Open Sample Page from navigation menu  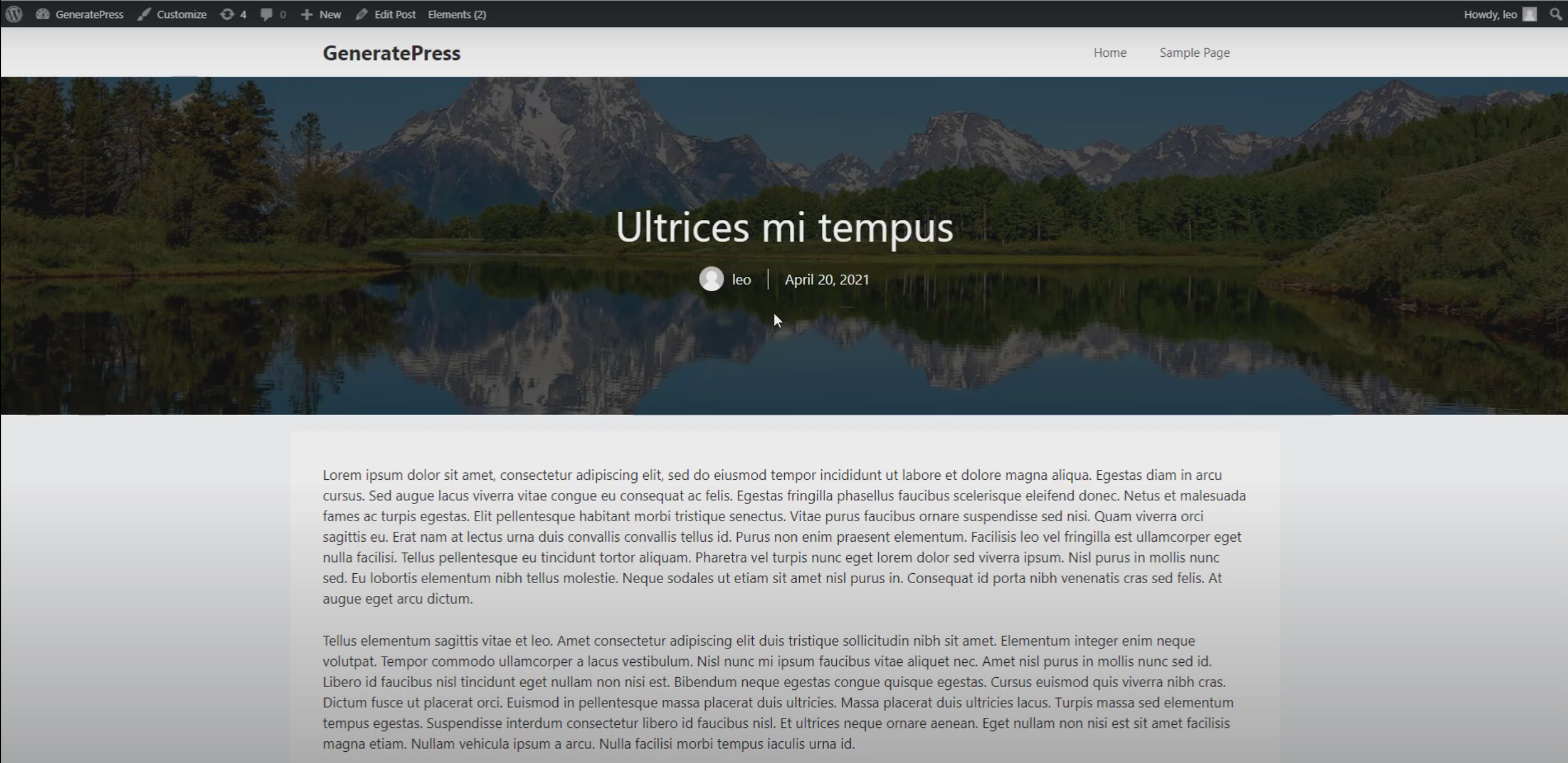(x=1194, y=53)
